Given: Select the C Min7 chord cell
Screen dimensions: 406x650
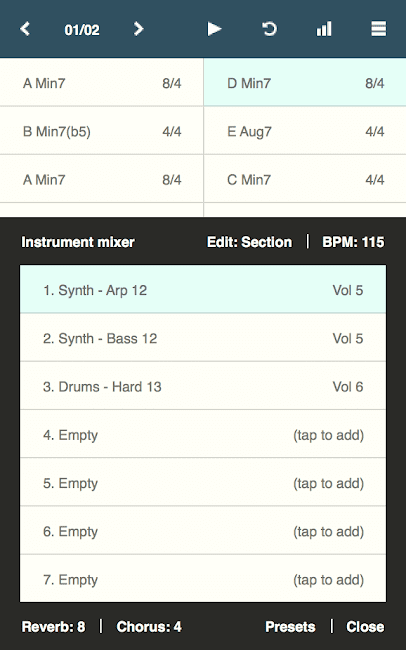Looking at the screenshot, I should point(305,179).
